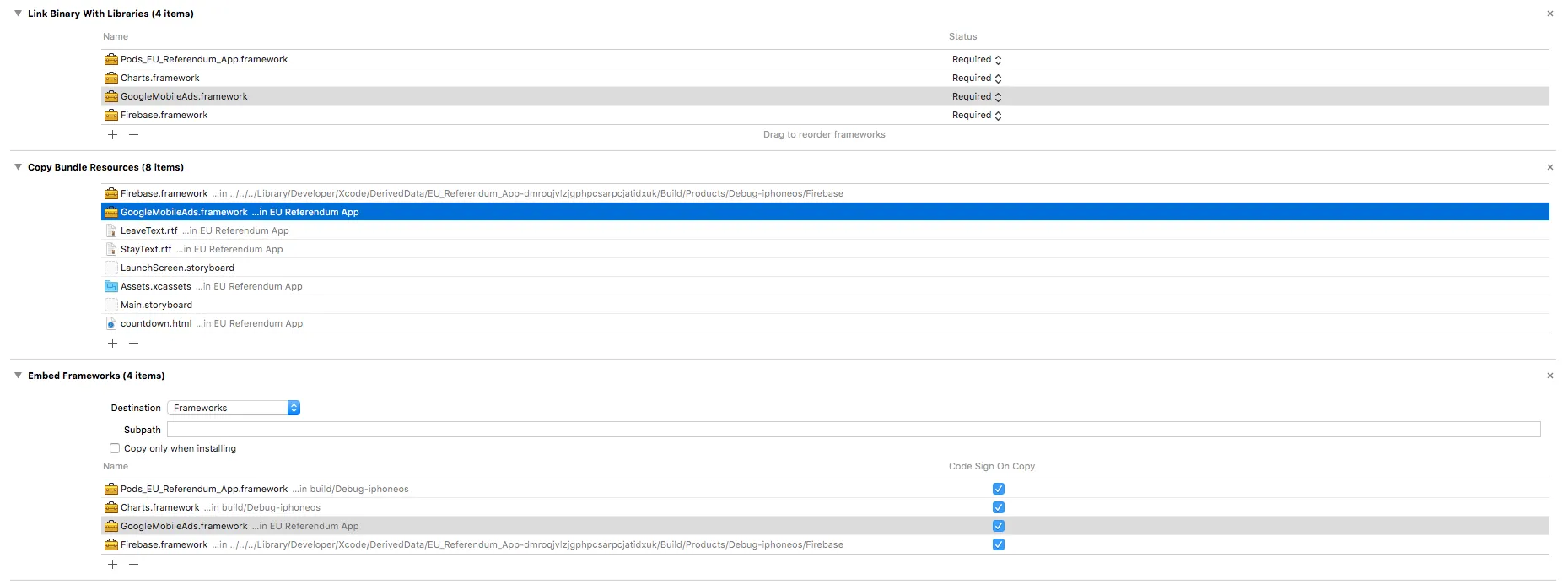This screenshot has width=1568, height=585.
Task: Click the LeaveText.rtf document icon
Action: click(x=110, y=230)
